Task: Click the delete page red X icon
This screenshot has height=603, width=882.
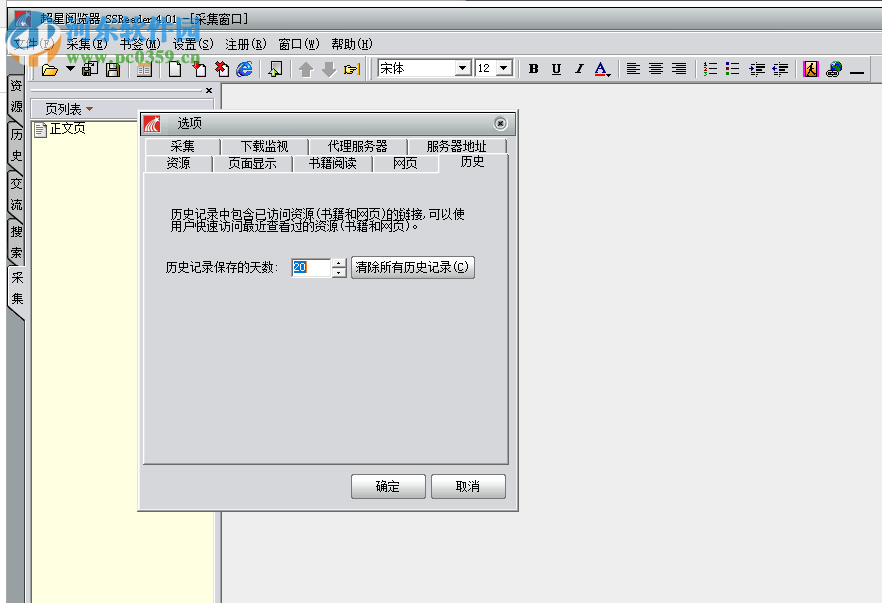Action: click(x=222, y=69)
